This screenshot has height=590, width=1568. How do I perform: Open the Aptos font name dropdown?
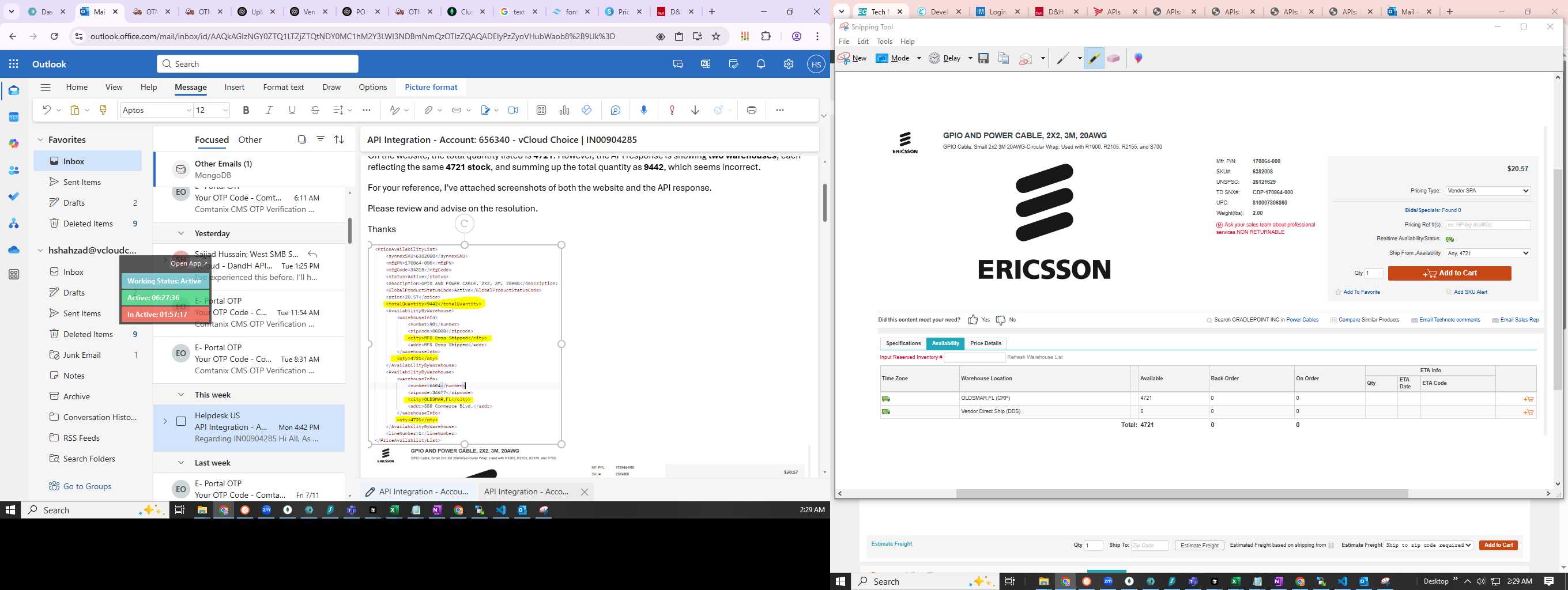point(188,110)
